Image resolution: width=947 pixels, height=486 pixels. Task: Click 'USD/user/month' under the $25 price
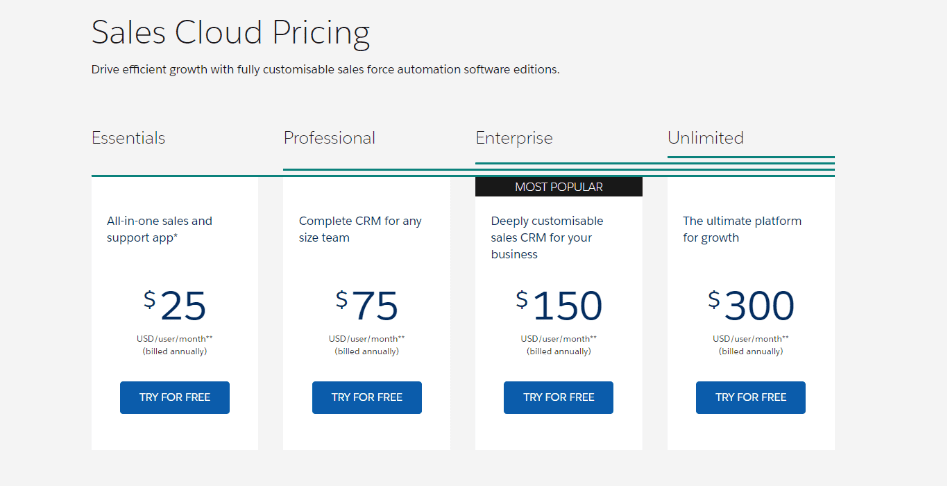(175, 339)
